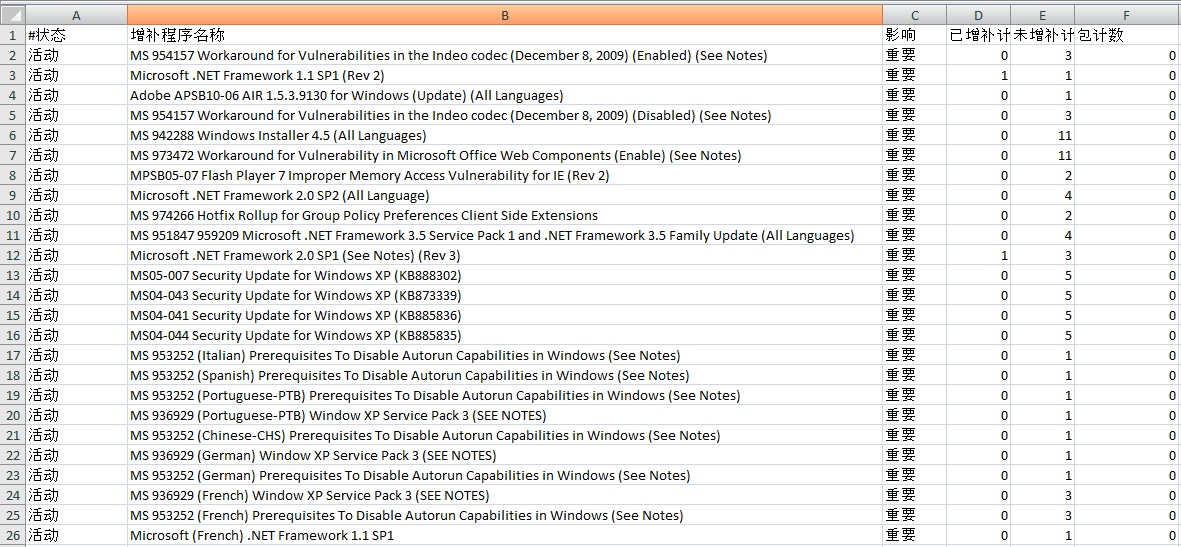Select 'MS 936929 (French) Window XP' cell
Image resolution: width=1181 pixels, height=547 pixels.
click(505, 496)
